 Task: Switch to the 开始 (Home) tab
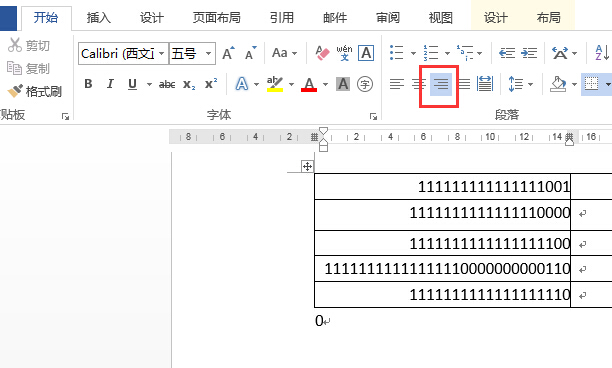pyautogui.click(x=46, y=18)
